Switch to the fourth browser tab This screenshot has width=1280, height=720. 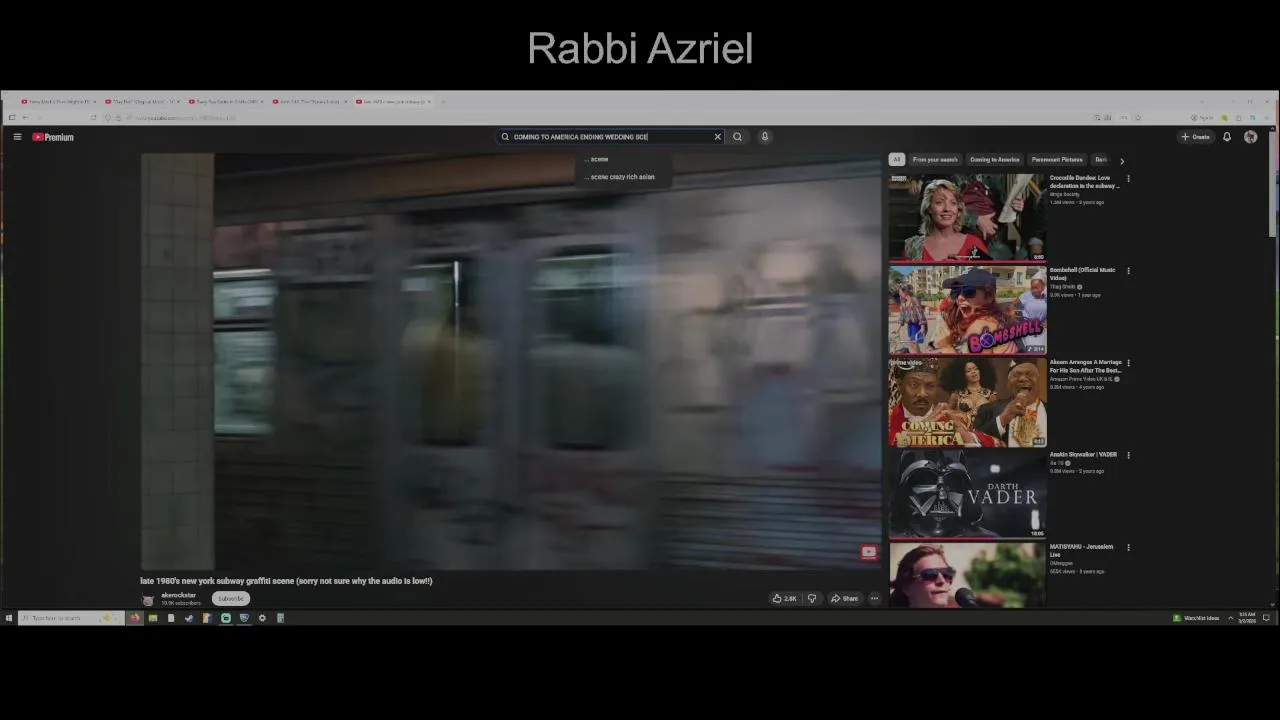[x=310, y=102]
